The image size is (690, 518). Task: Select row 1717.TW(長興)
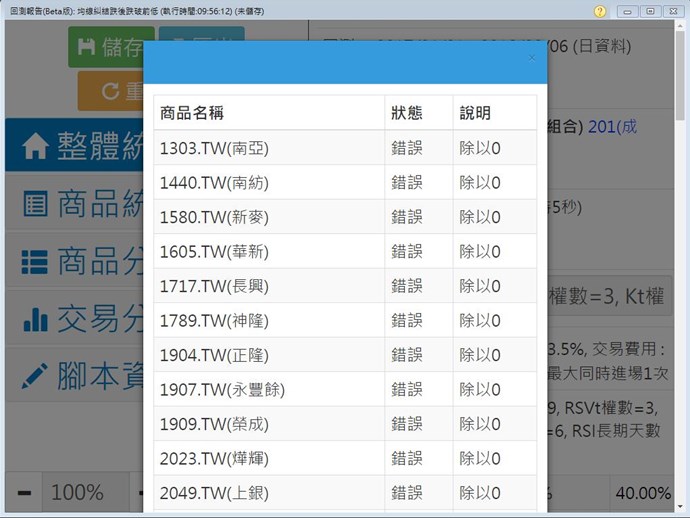click(x=345, y=286)
